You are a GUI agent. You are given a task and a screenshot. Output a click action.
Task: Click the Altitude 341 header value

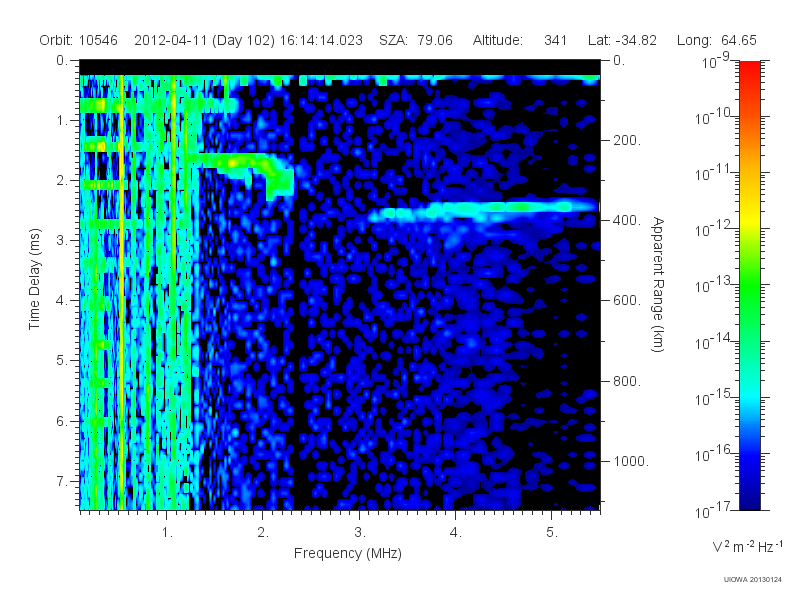(520, 40)
